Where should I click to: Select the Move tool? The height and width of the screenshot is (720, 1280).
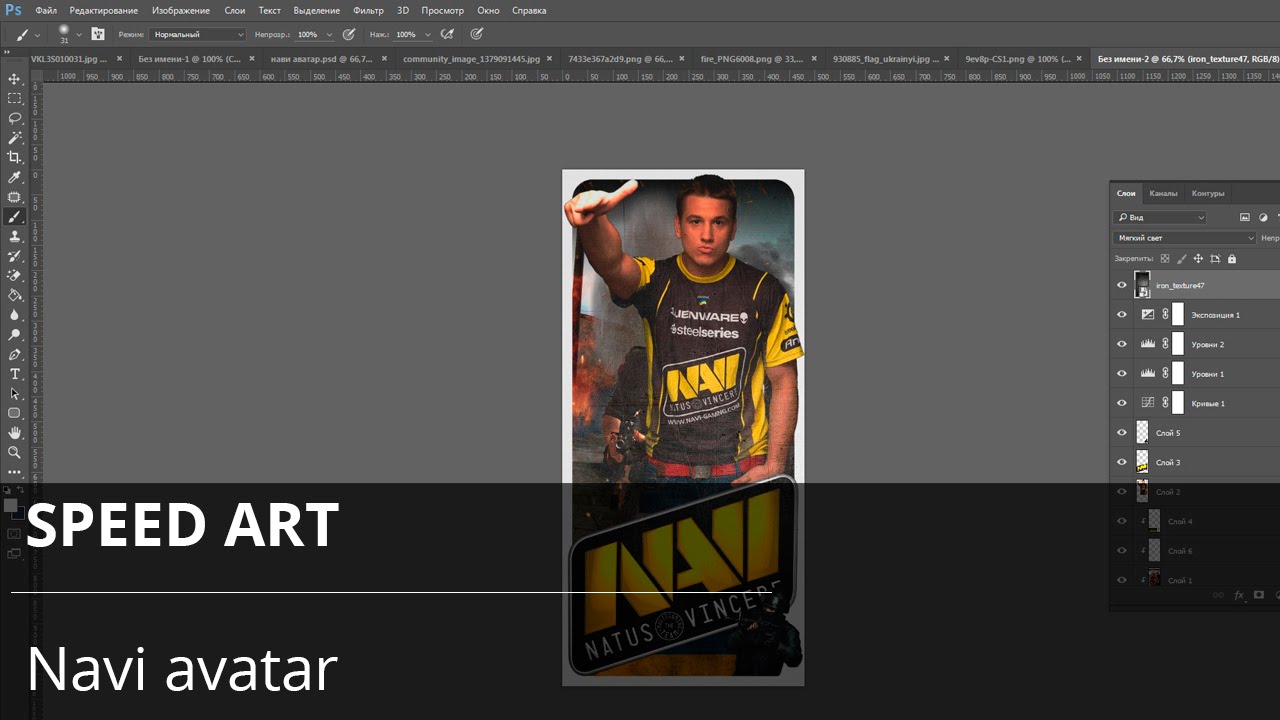point(14,79)
